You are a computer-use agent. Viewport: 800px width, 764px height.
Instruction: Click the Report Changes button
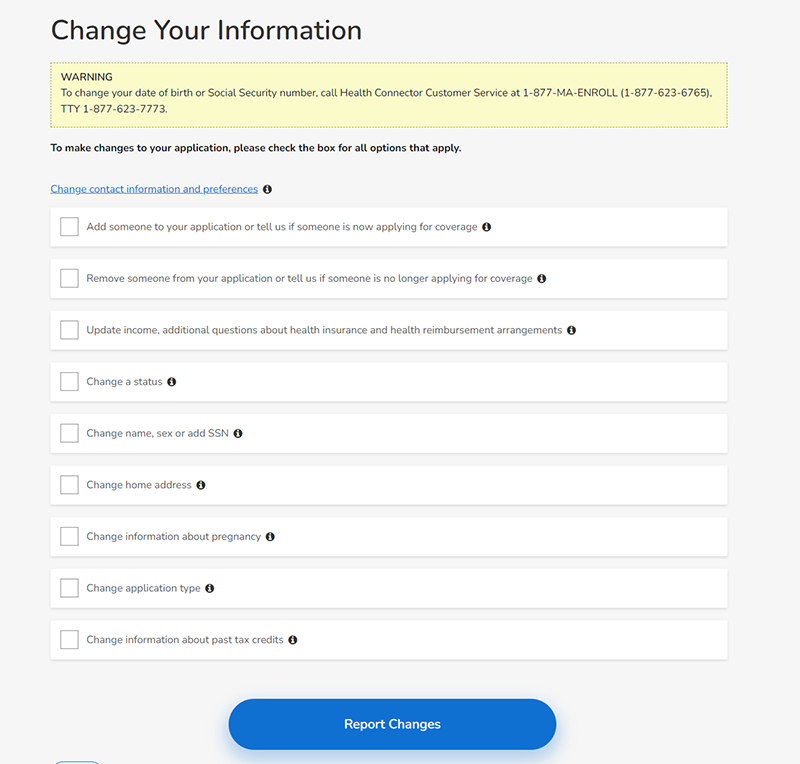(392, 724)
